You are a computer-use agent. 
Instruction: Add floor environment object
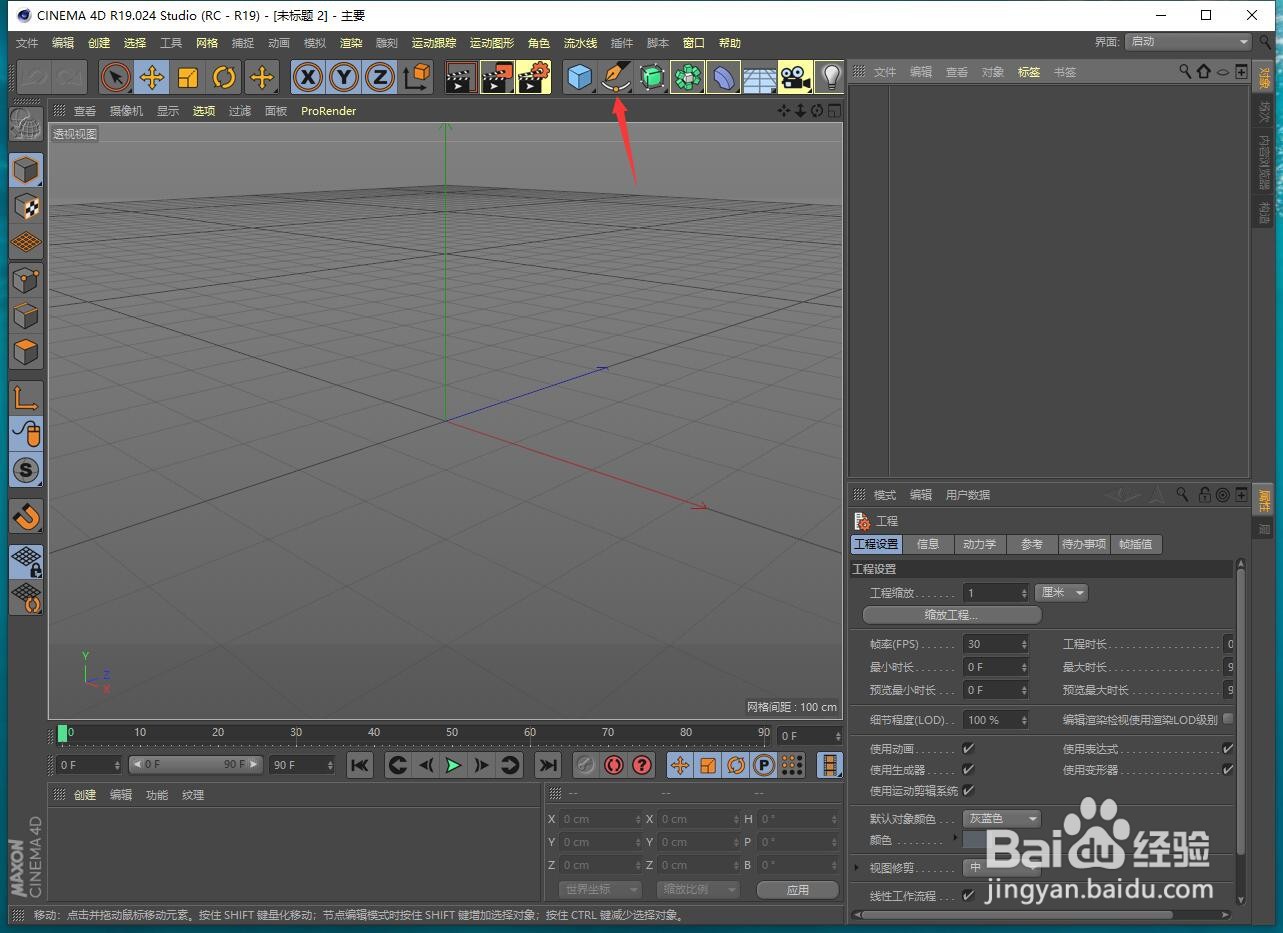[759, 77]
